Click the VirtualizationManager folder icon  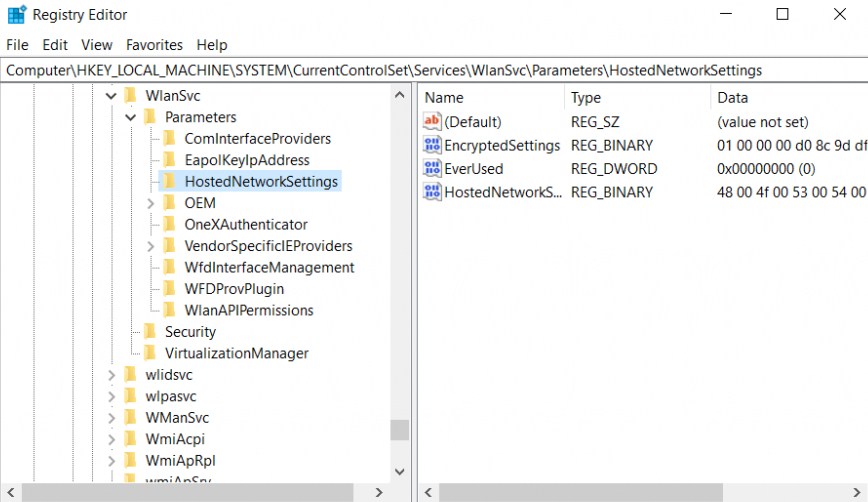pyautogui.click(x=150, y=353)
